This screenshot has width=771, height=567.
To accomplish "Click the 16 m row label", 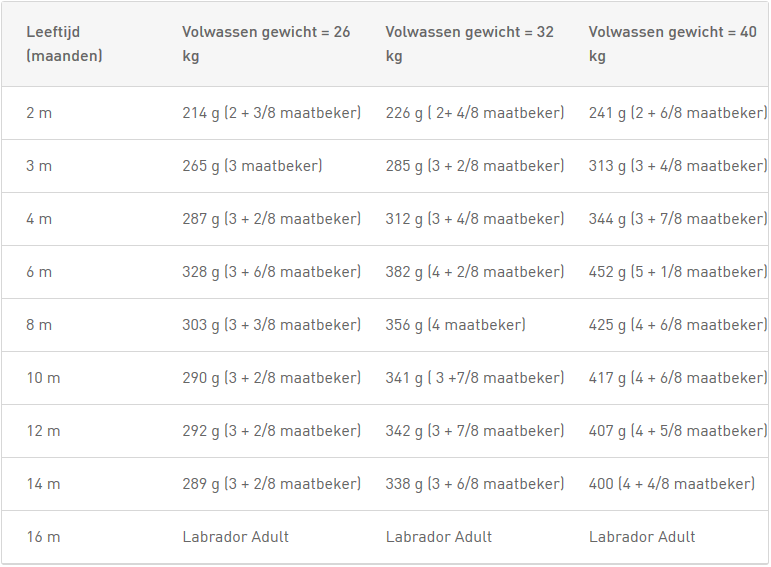I will [43, 537].
